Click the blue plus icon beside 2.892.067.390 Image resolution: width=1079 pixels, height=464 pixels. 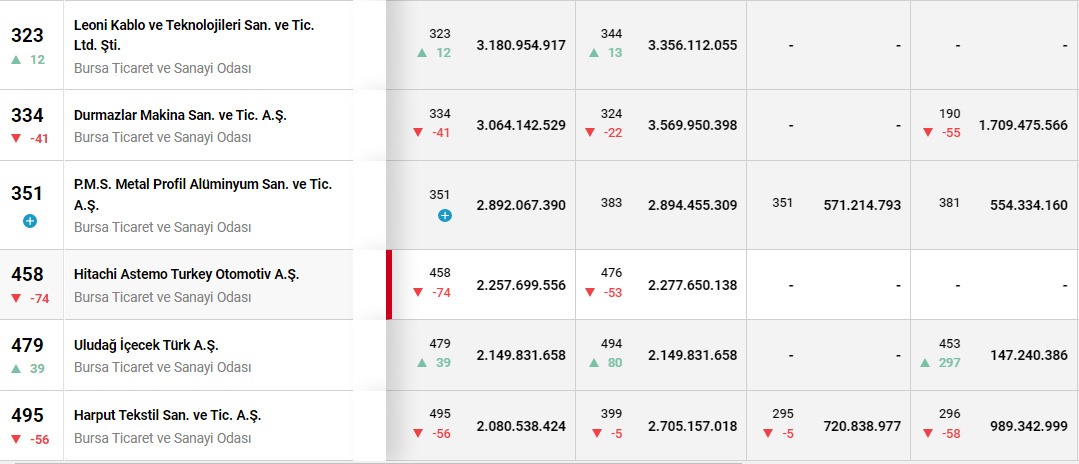click(445, 215)
